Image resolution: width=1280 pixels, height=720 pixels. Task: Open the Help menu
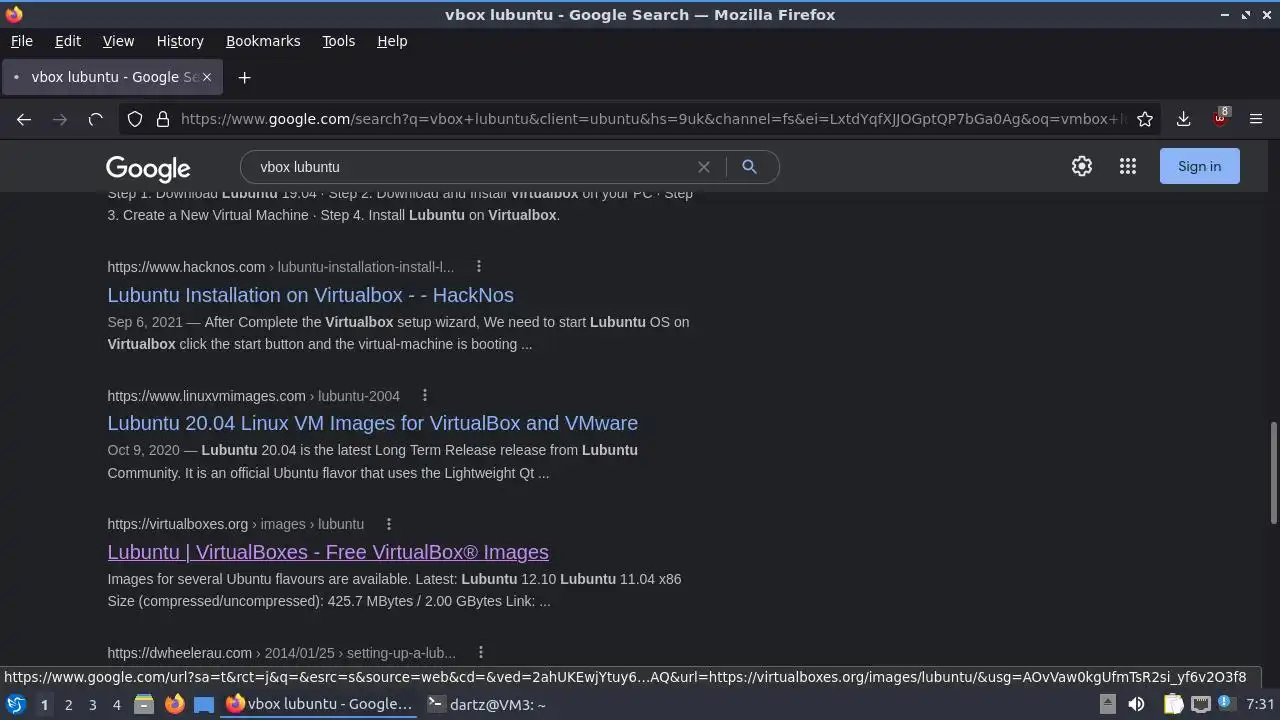click(x=392, y=41)
